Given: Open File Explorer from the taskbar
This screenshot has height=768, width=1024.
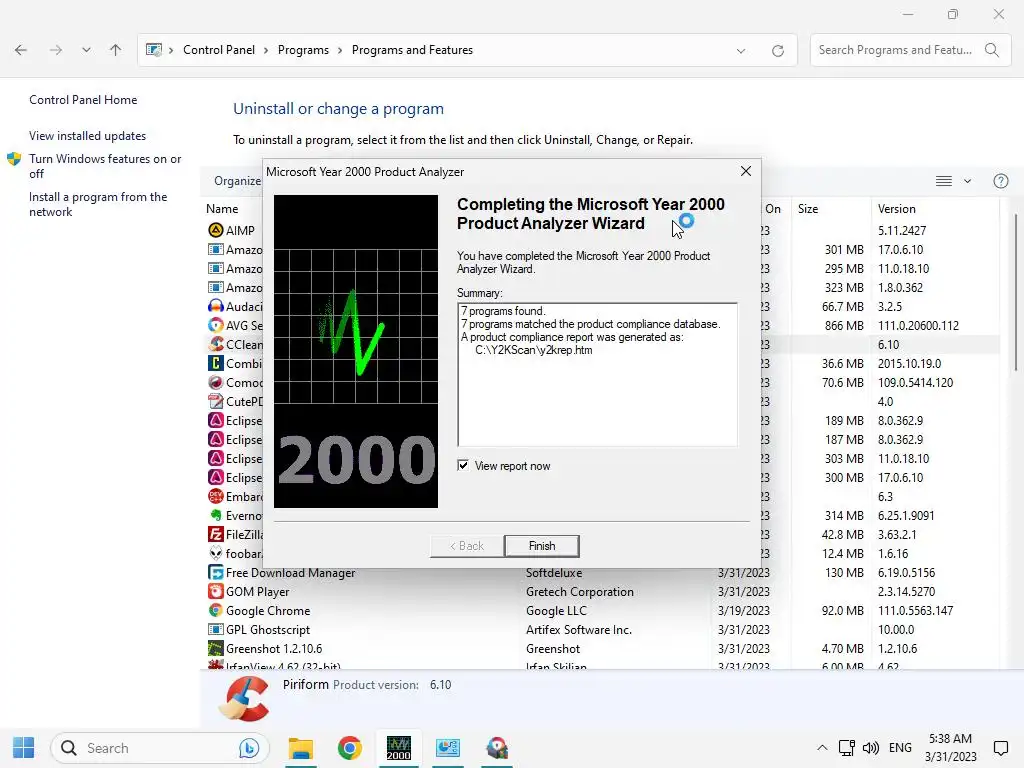Looking at the screenshot, I should tap(301, 748).
